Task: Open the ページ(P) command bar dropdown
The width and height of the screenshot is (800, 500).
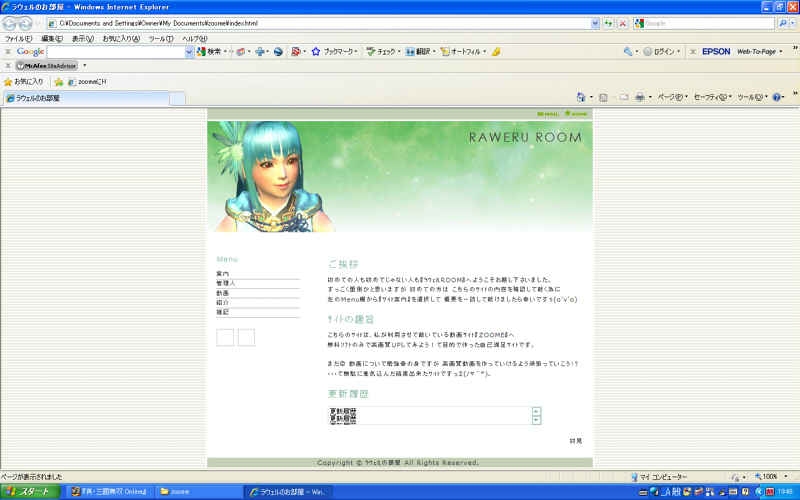Action: click(672, 97)
